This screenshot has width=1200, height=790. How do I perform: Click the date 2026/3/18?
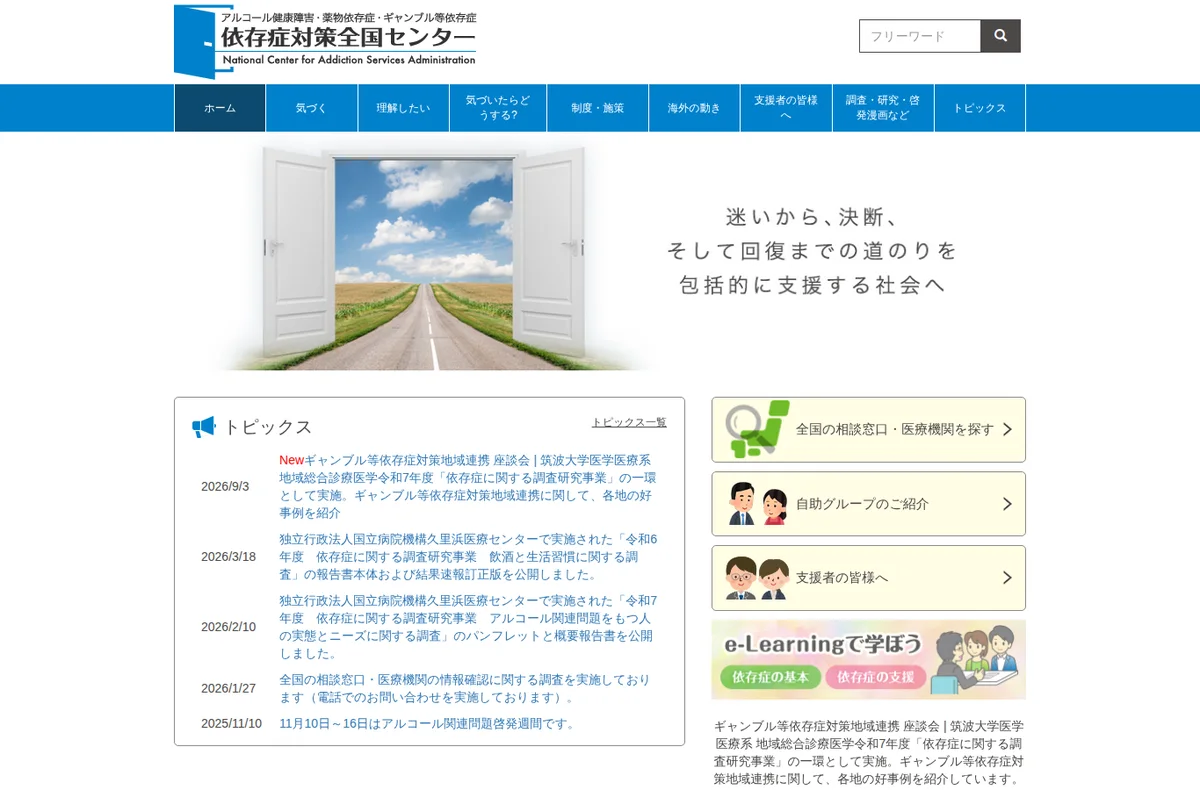228,557
